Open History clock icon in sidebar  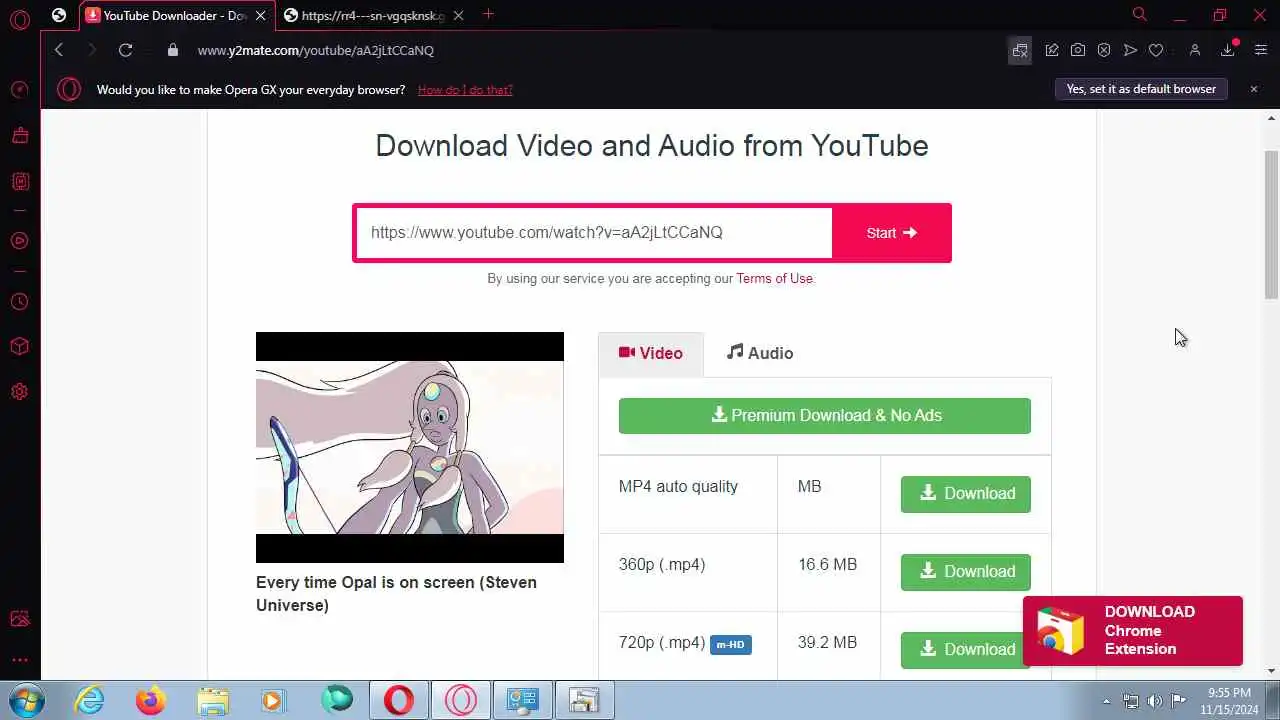click(x=19, y=302)
